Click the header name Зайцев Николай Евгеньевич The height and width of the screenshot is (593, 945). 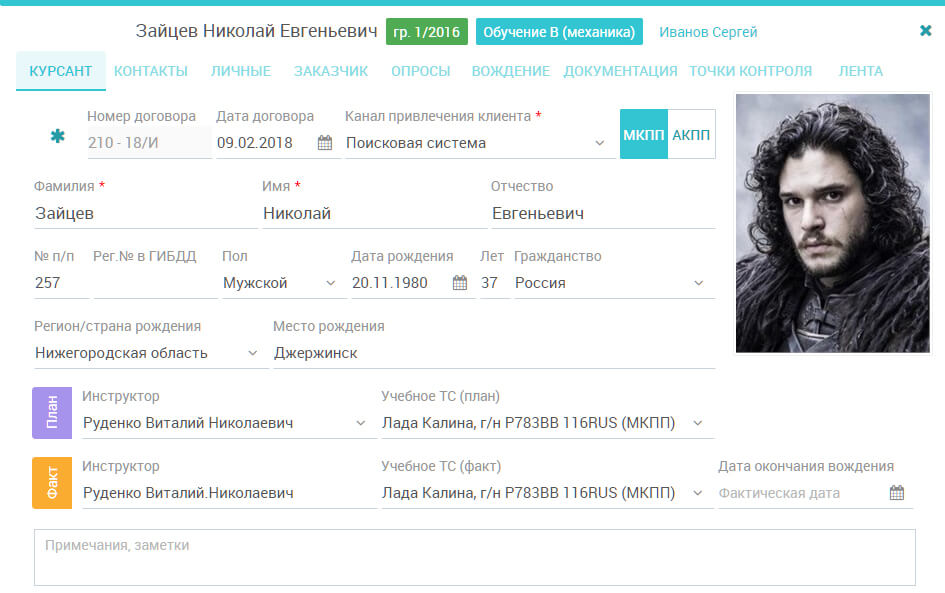(x=256, y=31)
